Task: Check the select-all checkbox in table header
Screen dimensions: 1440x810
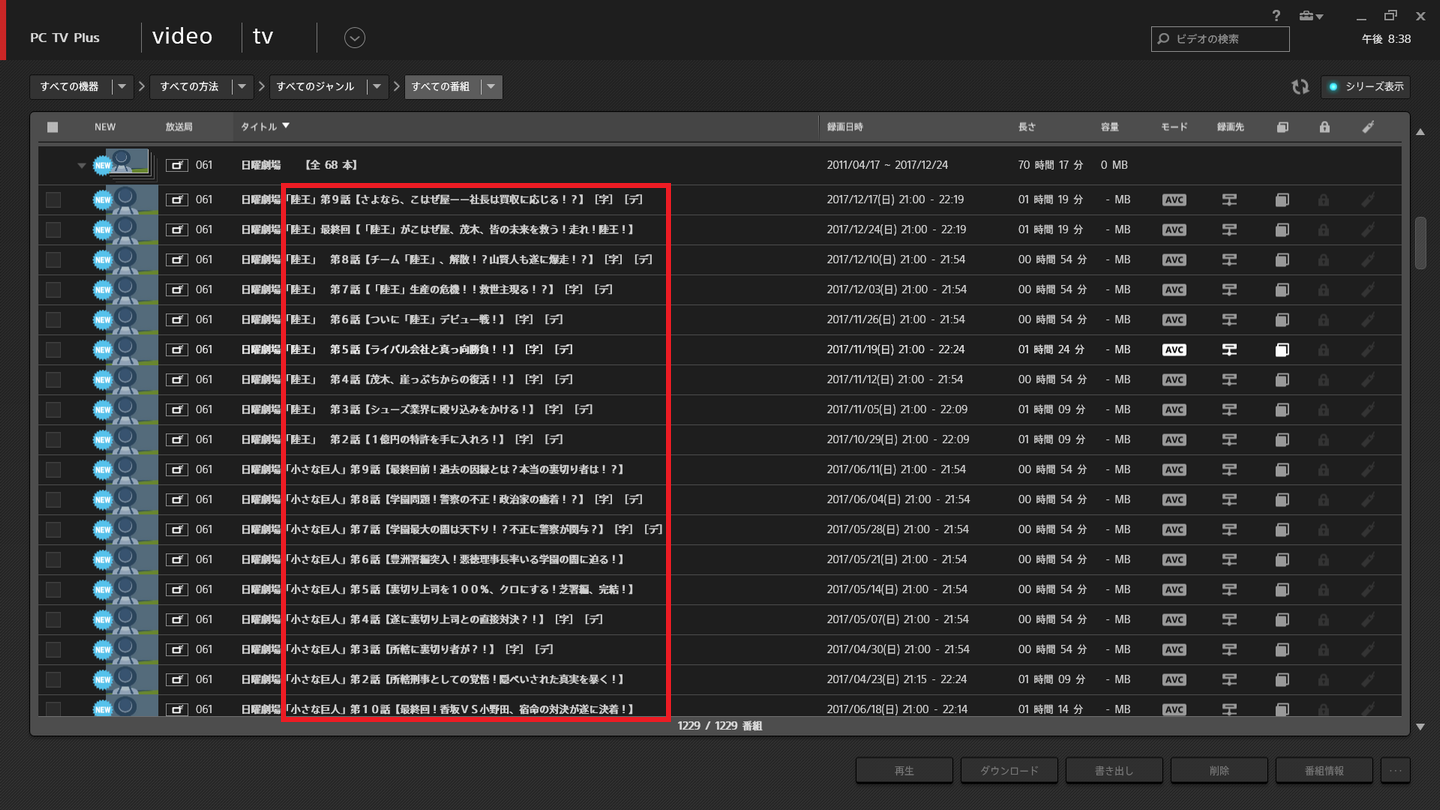Action: coord(53,127)
